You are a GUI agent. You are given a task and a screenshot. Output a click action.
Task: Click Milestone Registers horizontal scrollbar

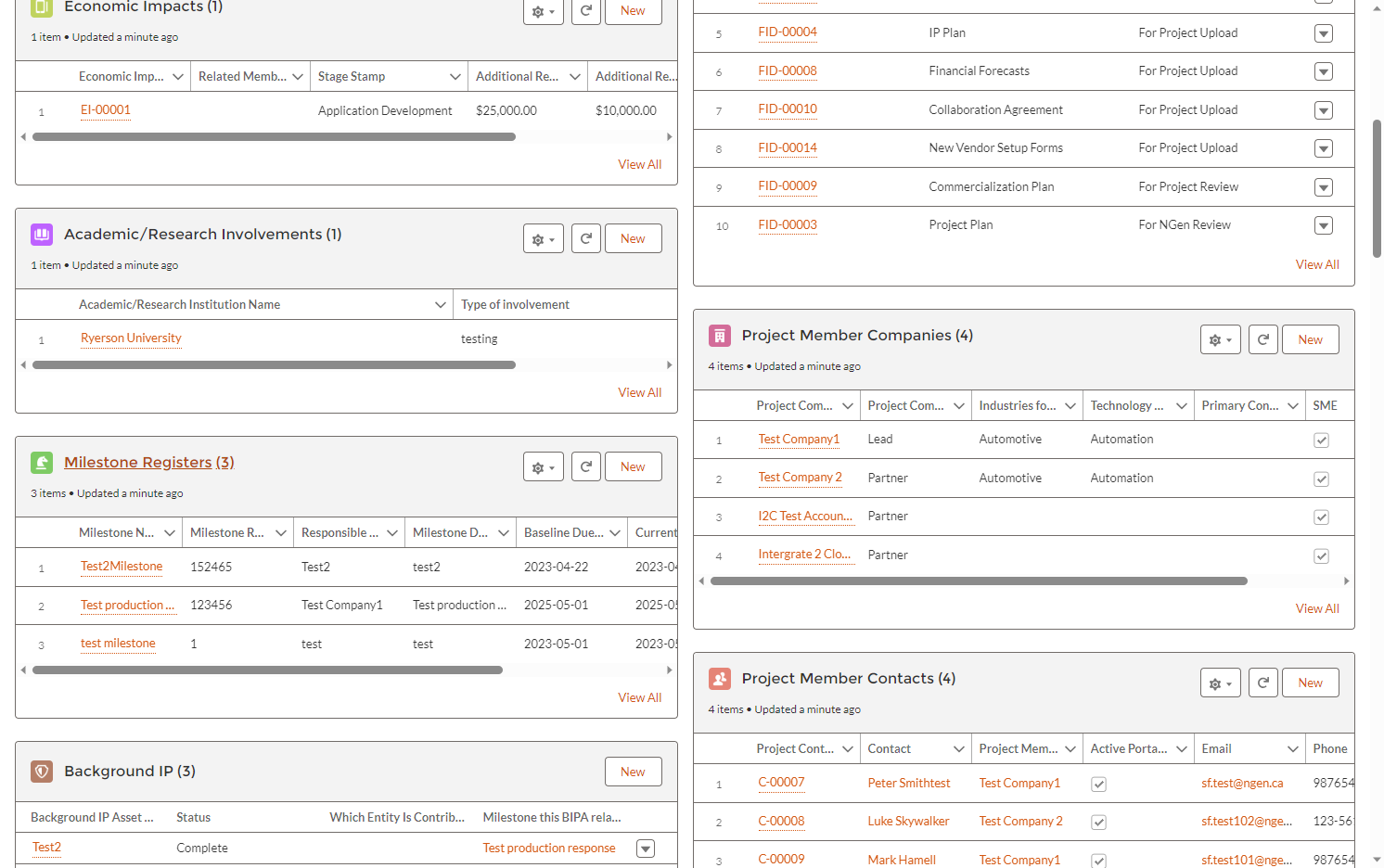pyautogui.click(x=267, y=670)
